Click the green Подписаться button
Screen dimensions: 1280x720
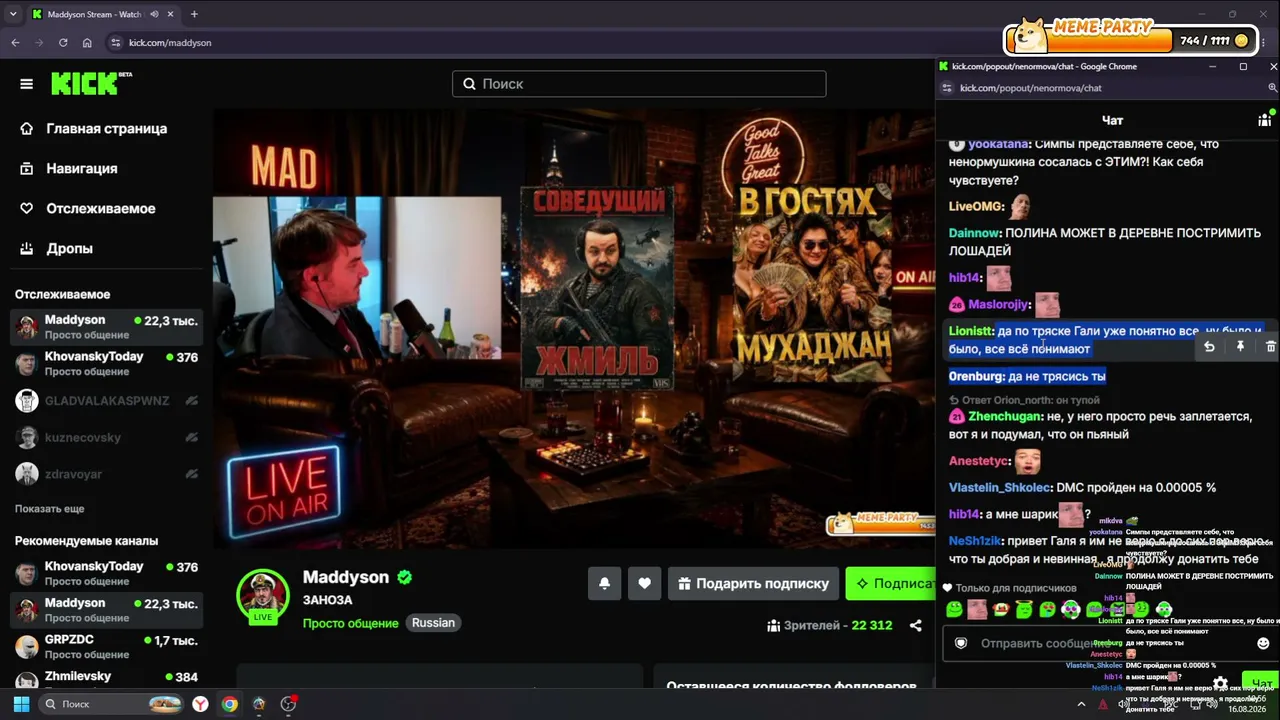(x=890, y=583)
